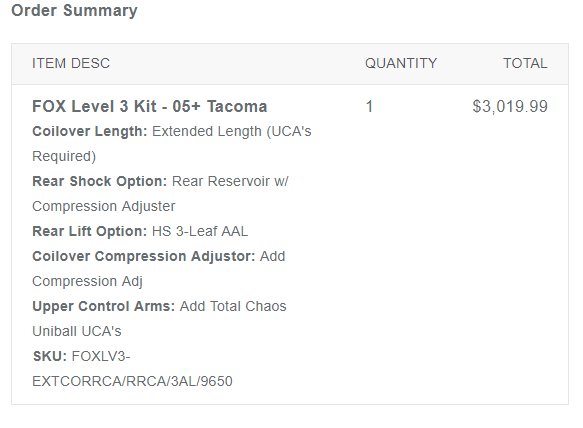Click the Compression Adjuster text line
Screen dimensions: 583x428
point(104,206)
